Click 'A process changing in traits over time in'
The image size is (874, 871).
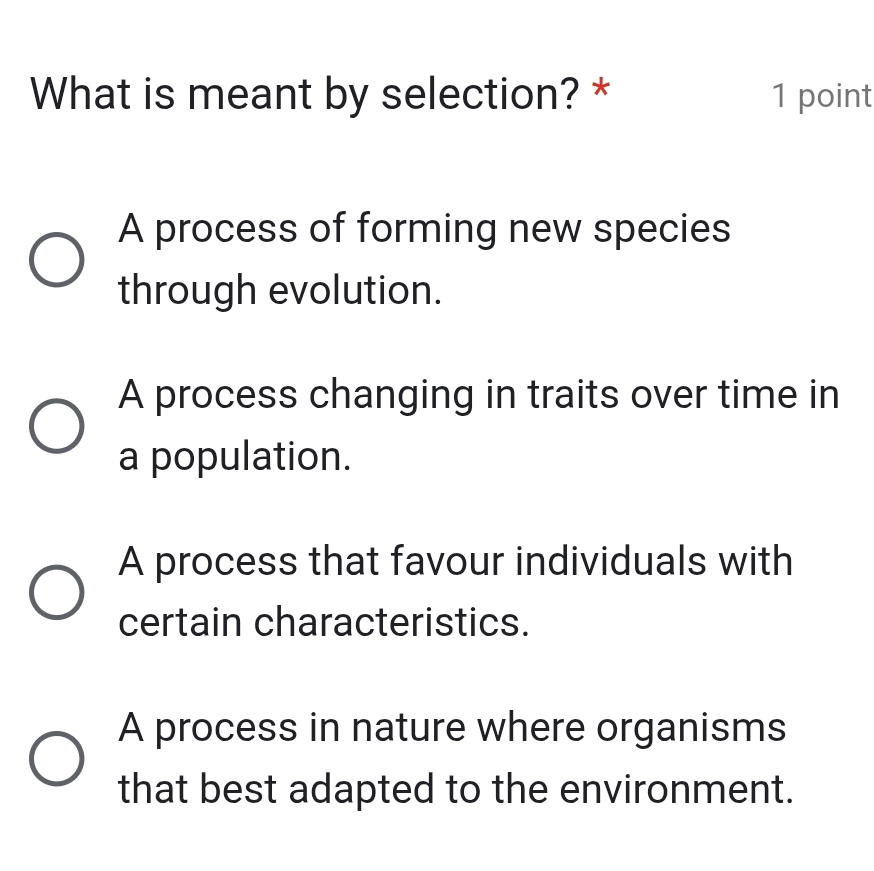[x=478, y=395]
